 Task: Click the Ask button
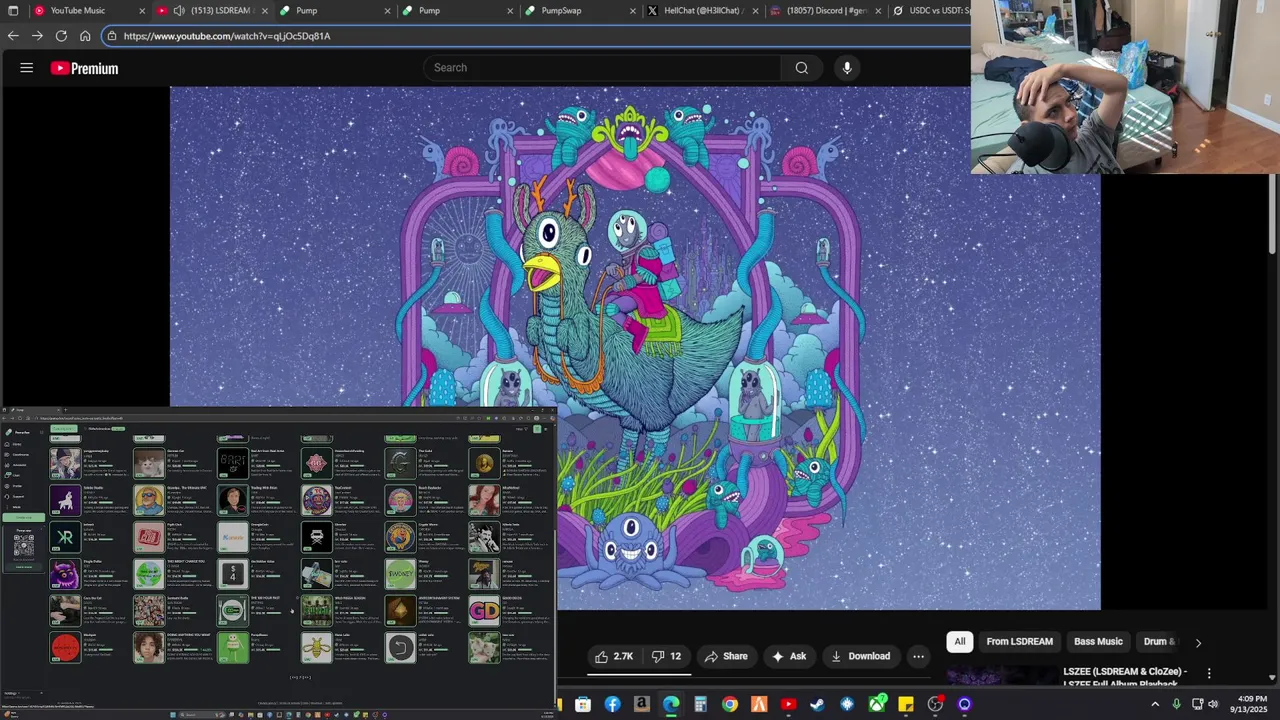coord(789,656)
